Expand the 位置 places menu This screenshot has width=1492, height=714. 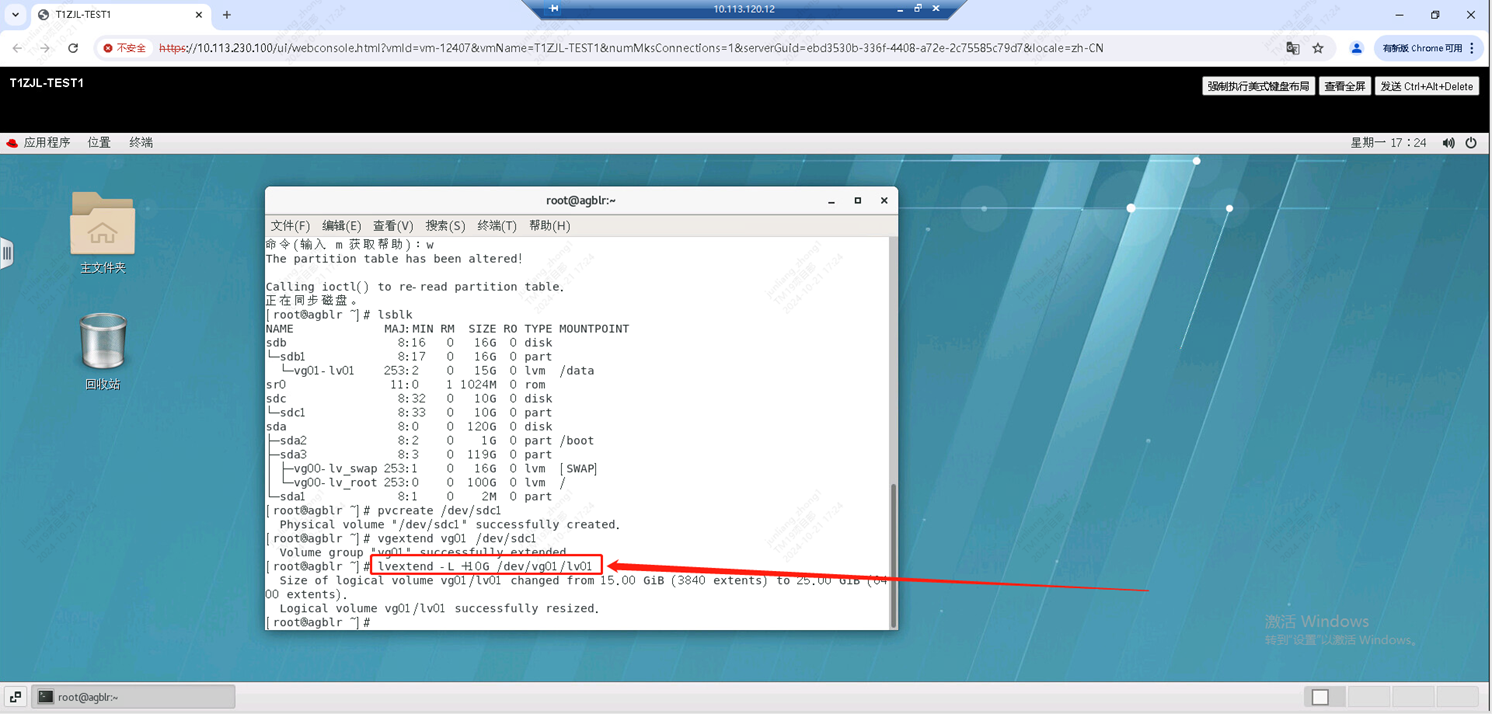coord(99,143)
